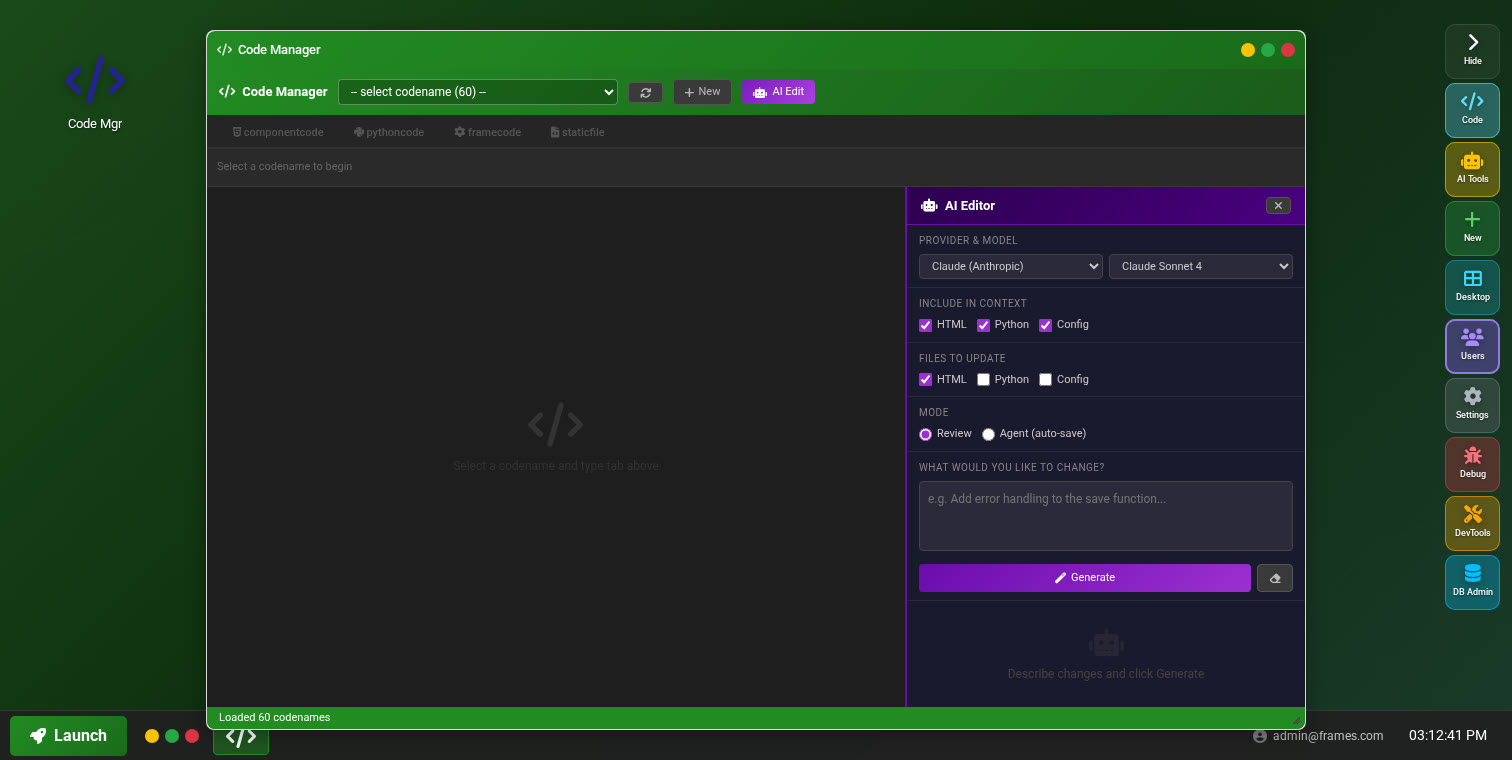Click the eraser icon beside Generate
Image resolution: width=1512 pixels, height=760 pixels.
(x=1275, y=578)
